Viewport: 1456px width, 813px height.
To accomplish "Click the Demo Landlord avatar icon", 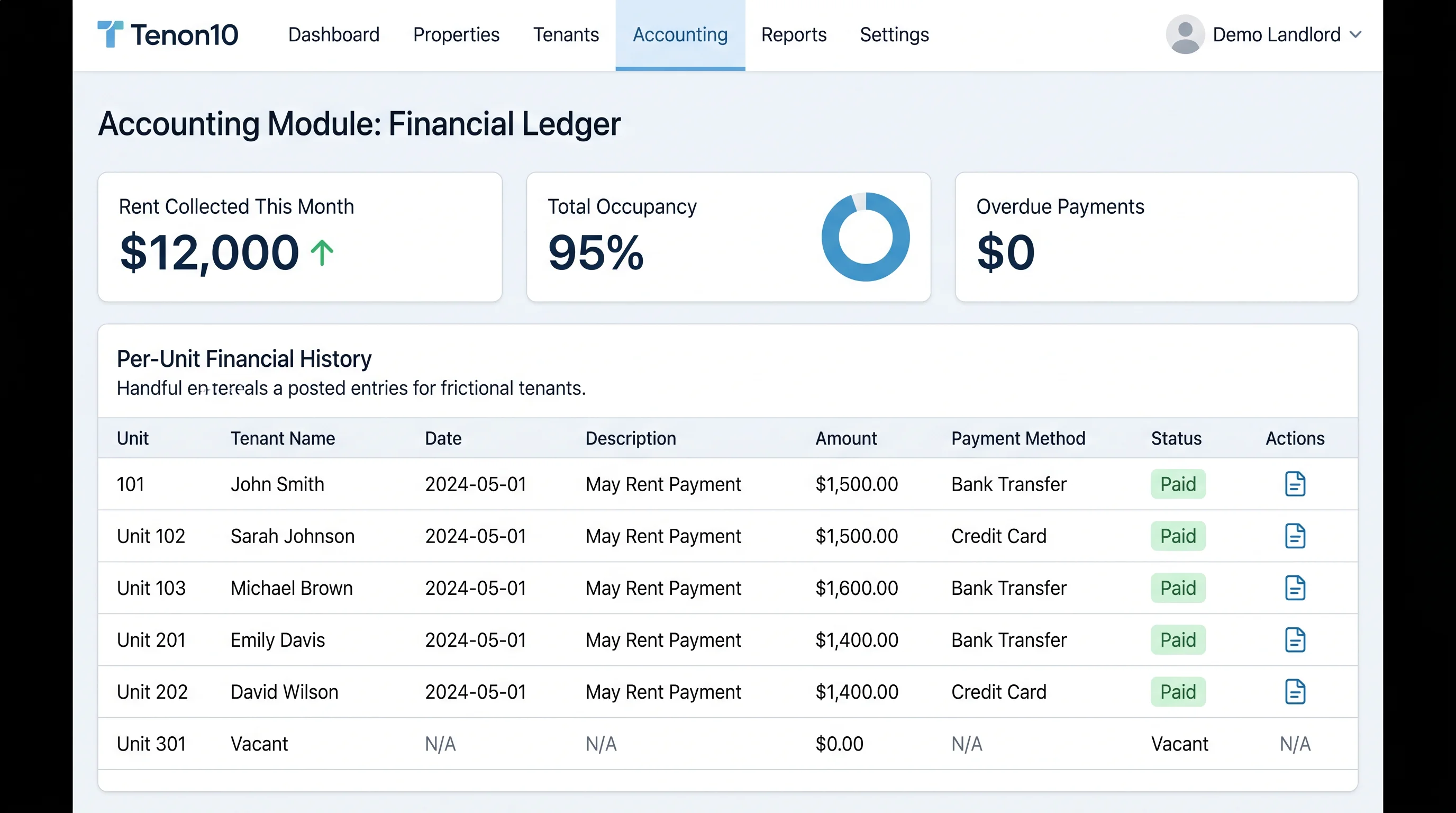I will pyautogui.click(x=1185, y=34).
